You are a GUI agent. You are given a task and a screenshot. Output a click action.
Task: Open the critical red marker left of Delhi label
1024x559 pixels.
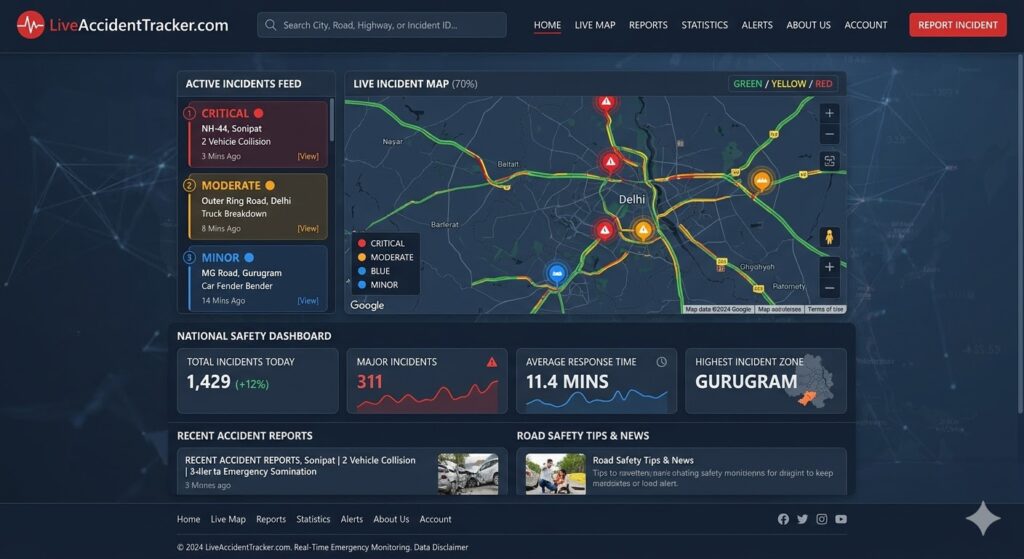(x=611, y=162)
